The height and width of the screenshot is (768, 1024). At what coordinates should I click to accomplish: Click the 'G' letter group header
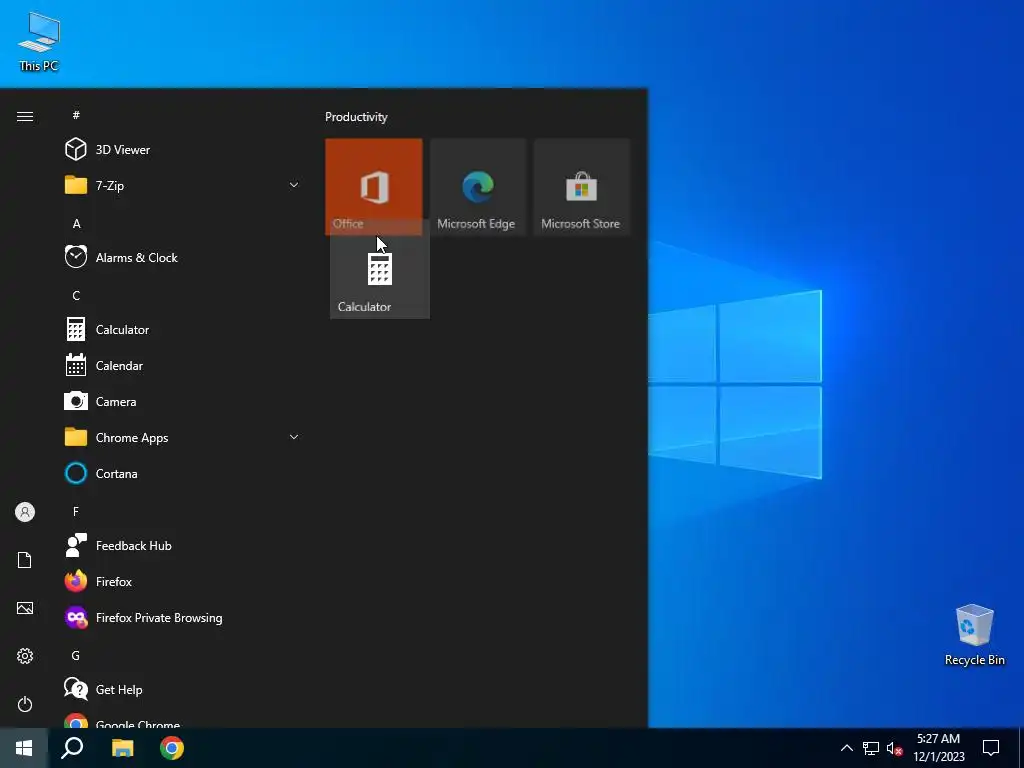76,656
